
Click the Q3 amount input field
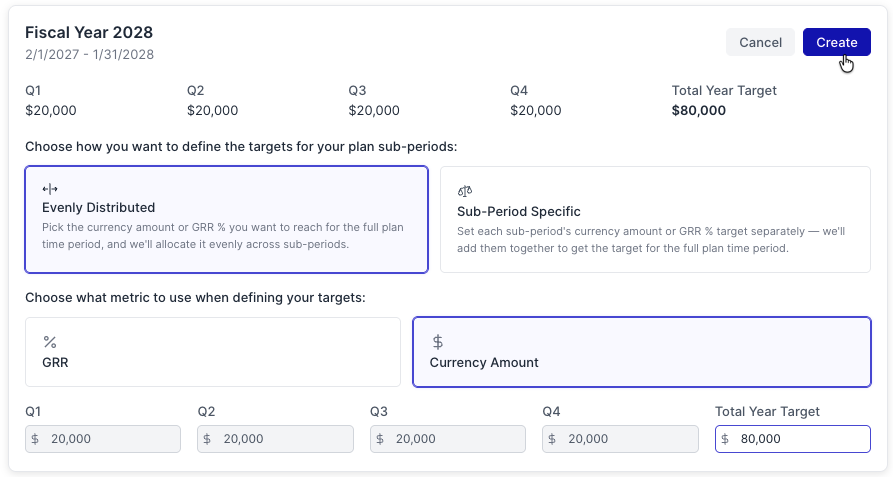(454, 439)
